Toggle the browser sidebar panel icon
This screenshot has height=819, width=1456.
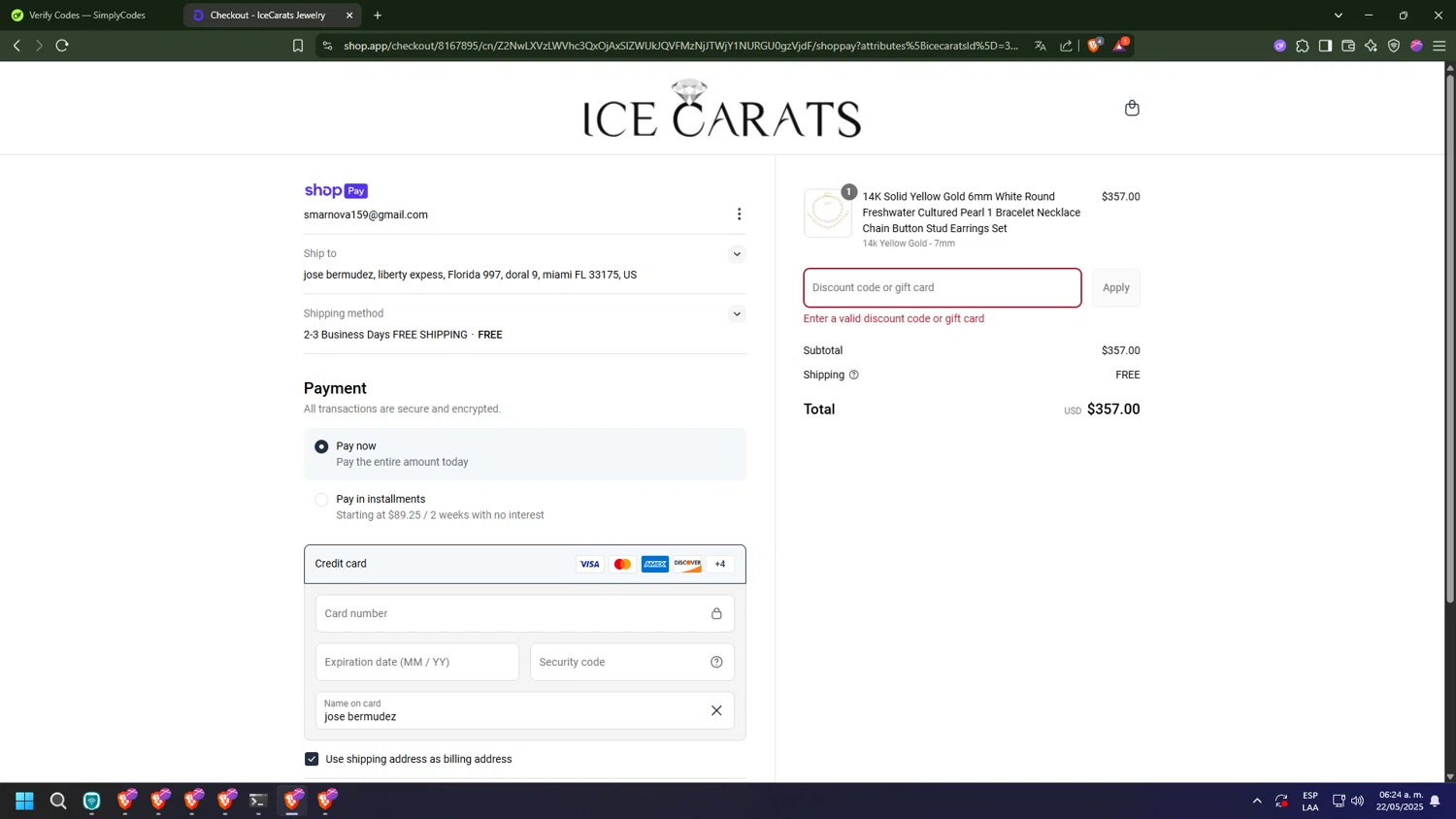coord(1325,46)
